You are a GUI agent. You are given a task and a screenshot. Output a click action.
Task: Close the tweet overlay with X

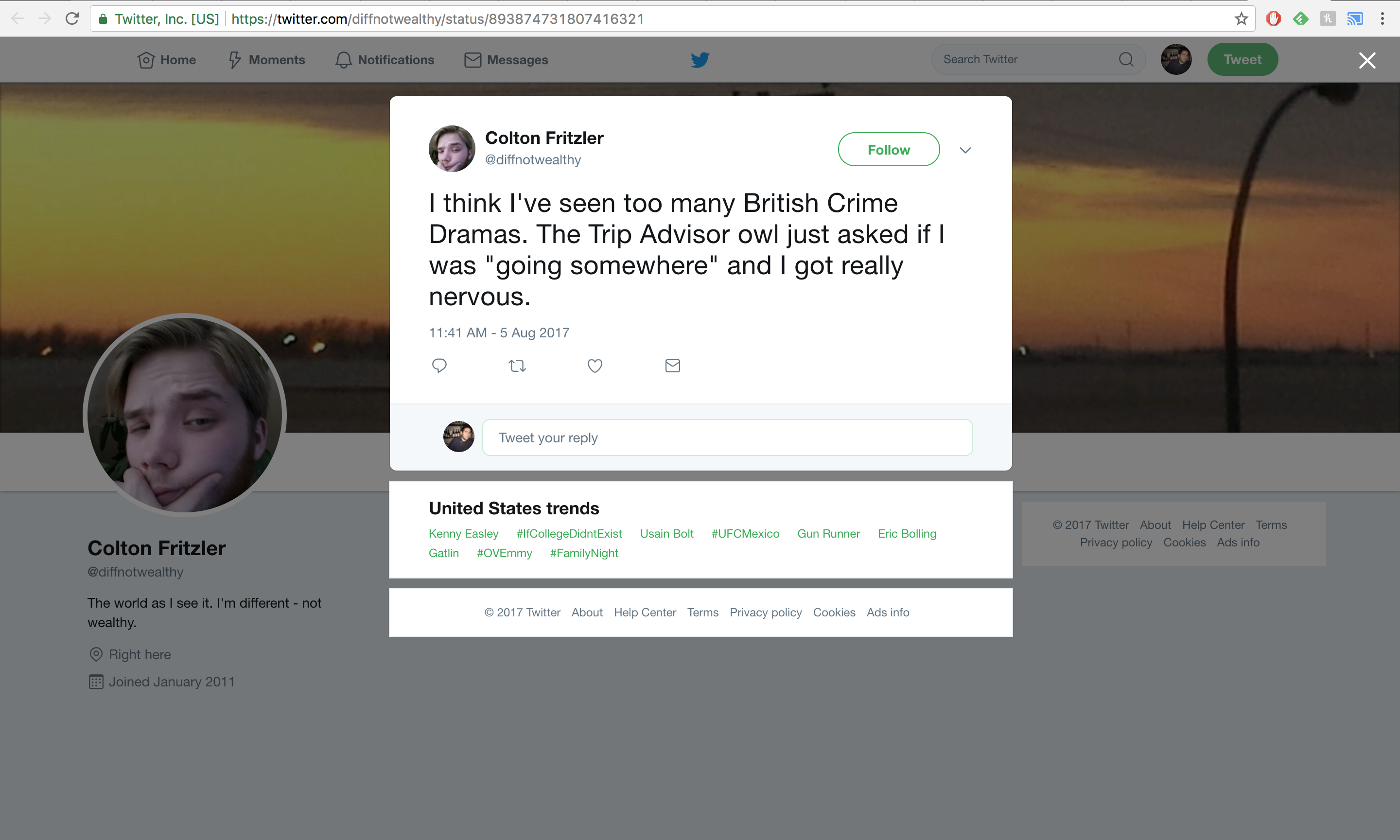[x=1366, y=61]
